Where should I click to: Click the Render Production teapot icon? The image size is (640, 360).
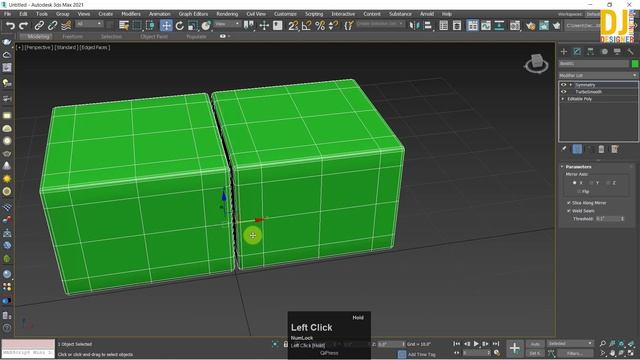click(x=556, y=26)
